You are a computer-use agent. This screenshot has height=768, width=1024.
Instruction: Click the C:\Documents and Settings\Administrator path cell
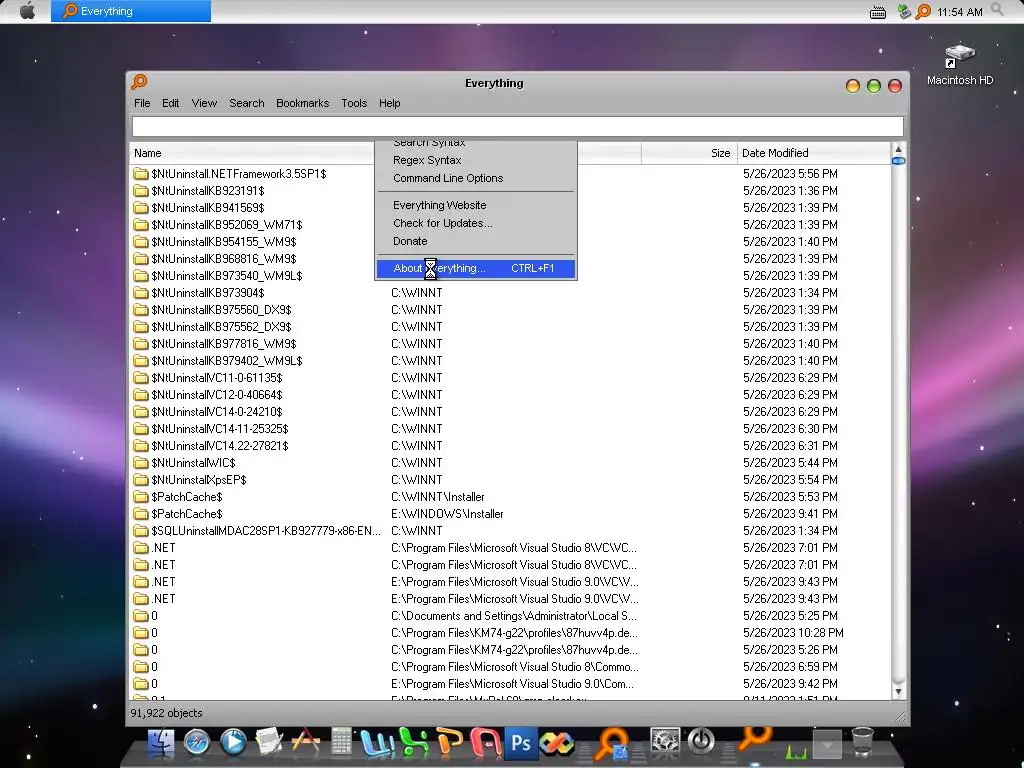(514, 615)
